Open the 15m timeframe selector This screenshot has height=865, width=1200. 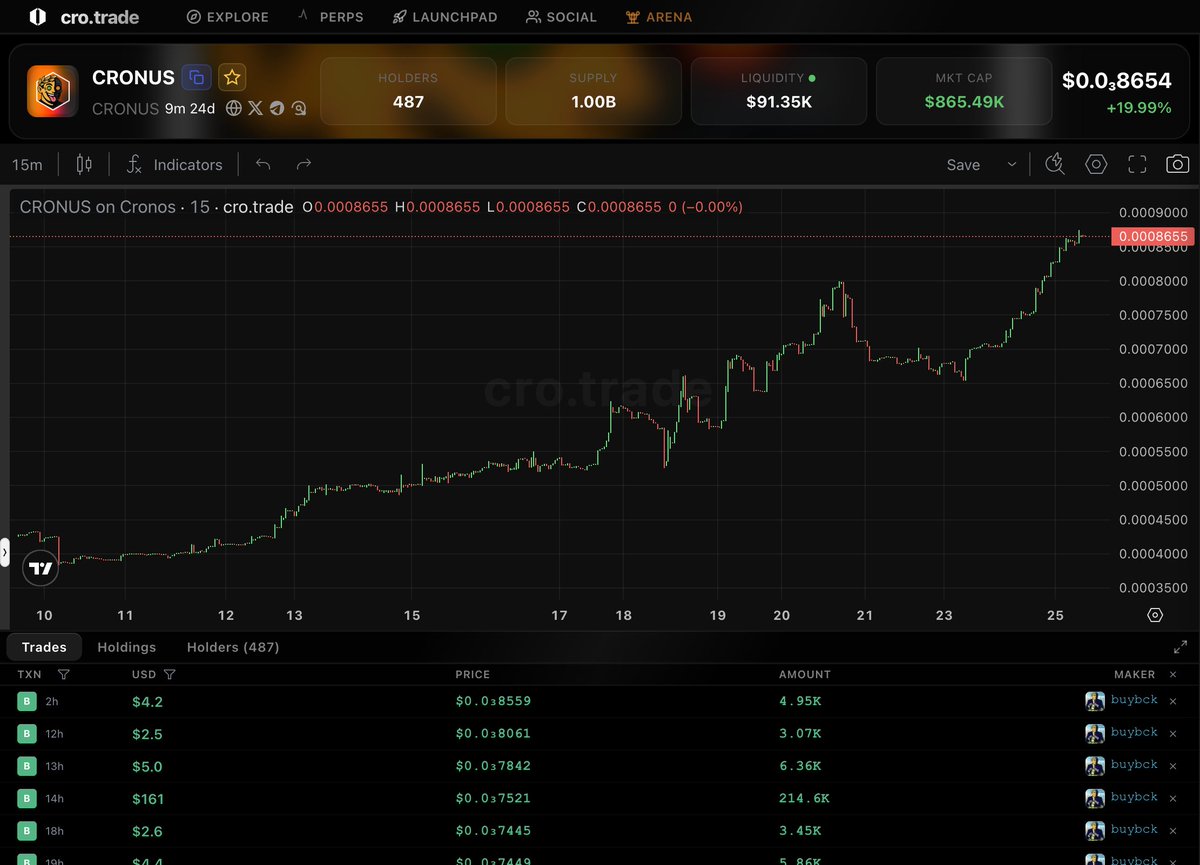coord(27,165)
